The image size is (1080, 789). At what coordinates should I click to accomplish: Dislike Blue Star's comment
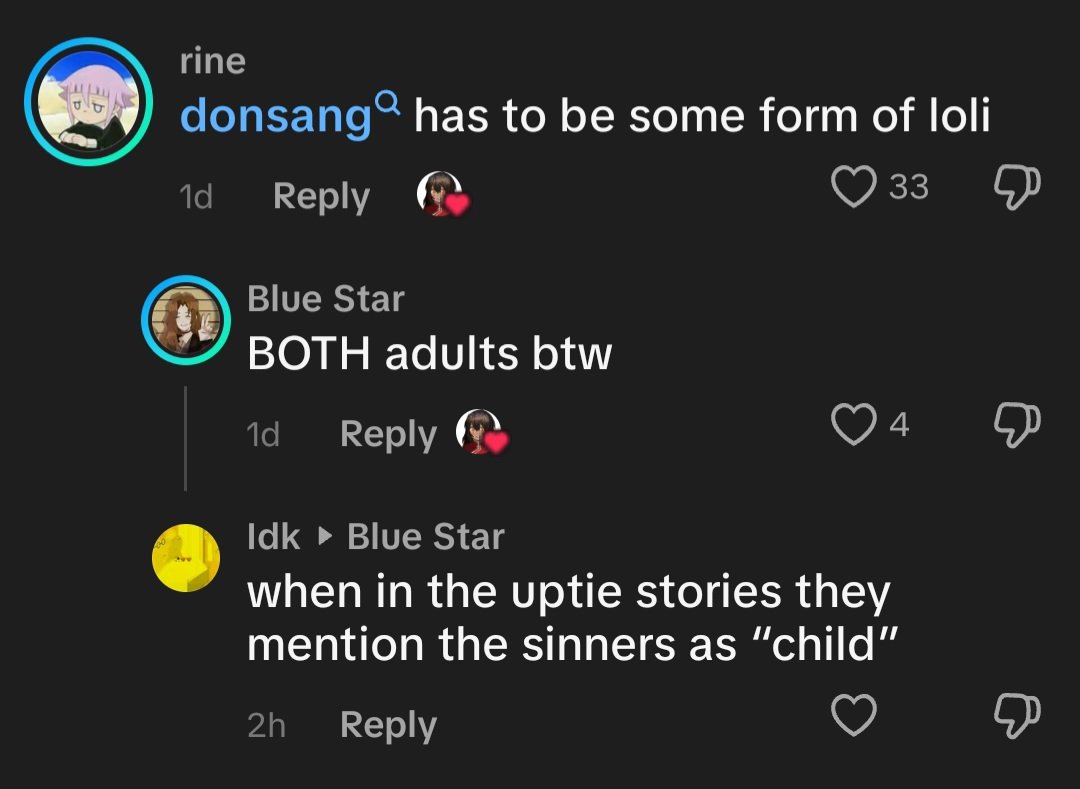[x=1017, y=425]
